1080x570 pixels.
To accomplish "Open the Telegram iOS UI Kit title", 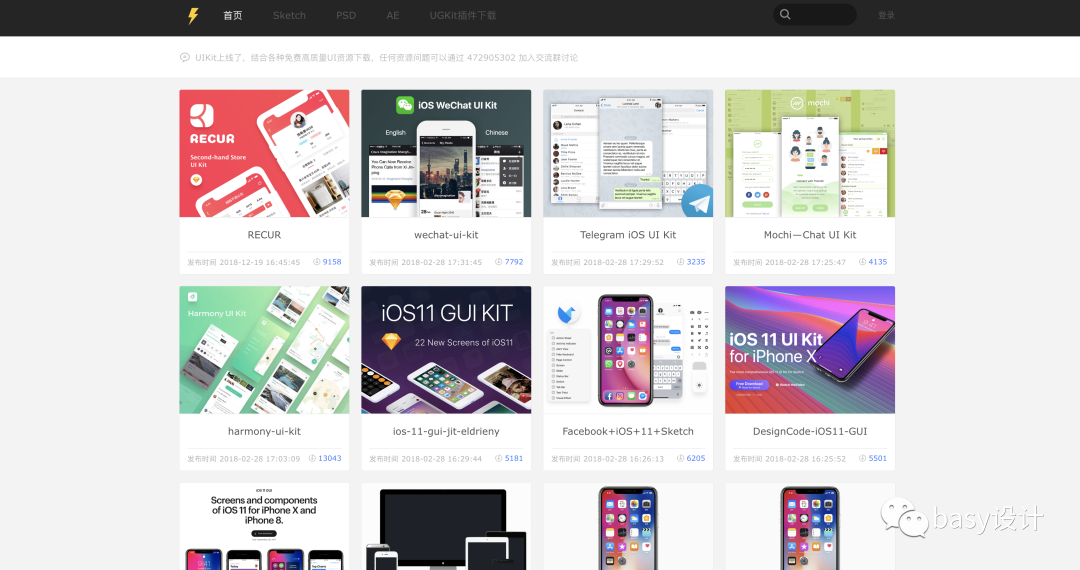I will [628, 235].
